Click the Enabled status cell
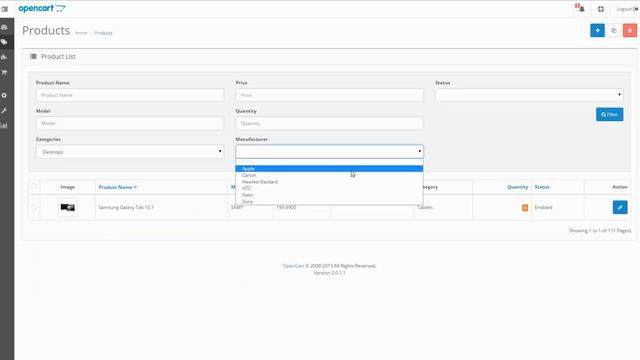This screenshot has height=360, width=640. tap(543, 207)
